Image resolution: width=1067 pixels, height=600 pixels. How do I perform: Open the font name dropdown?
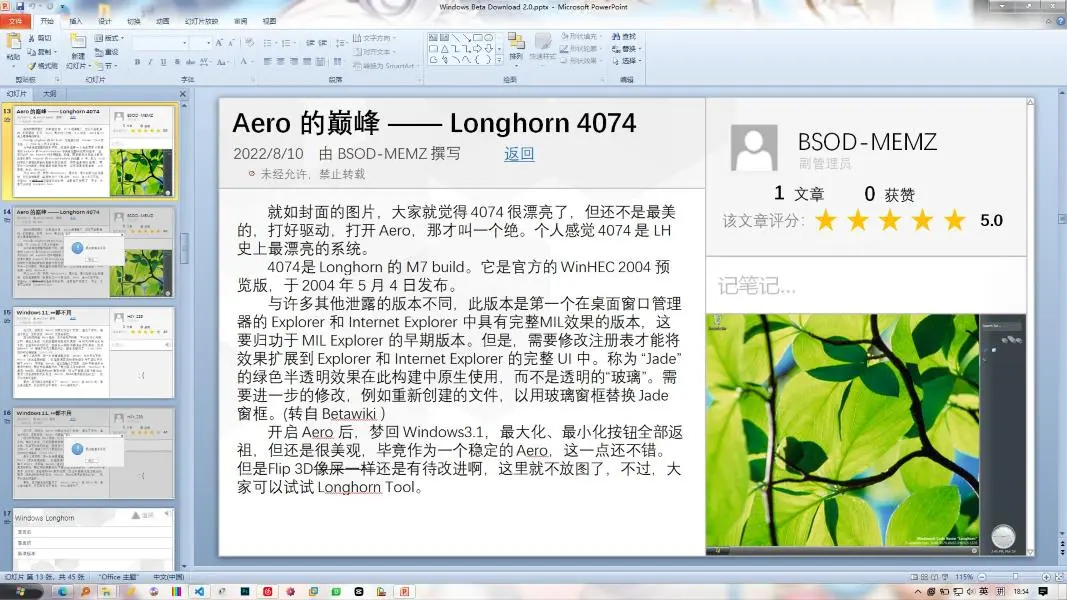pyautogui.click(x=184, y=43)
